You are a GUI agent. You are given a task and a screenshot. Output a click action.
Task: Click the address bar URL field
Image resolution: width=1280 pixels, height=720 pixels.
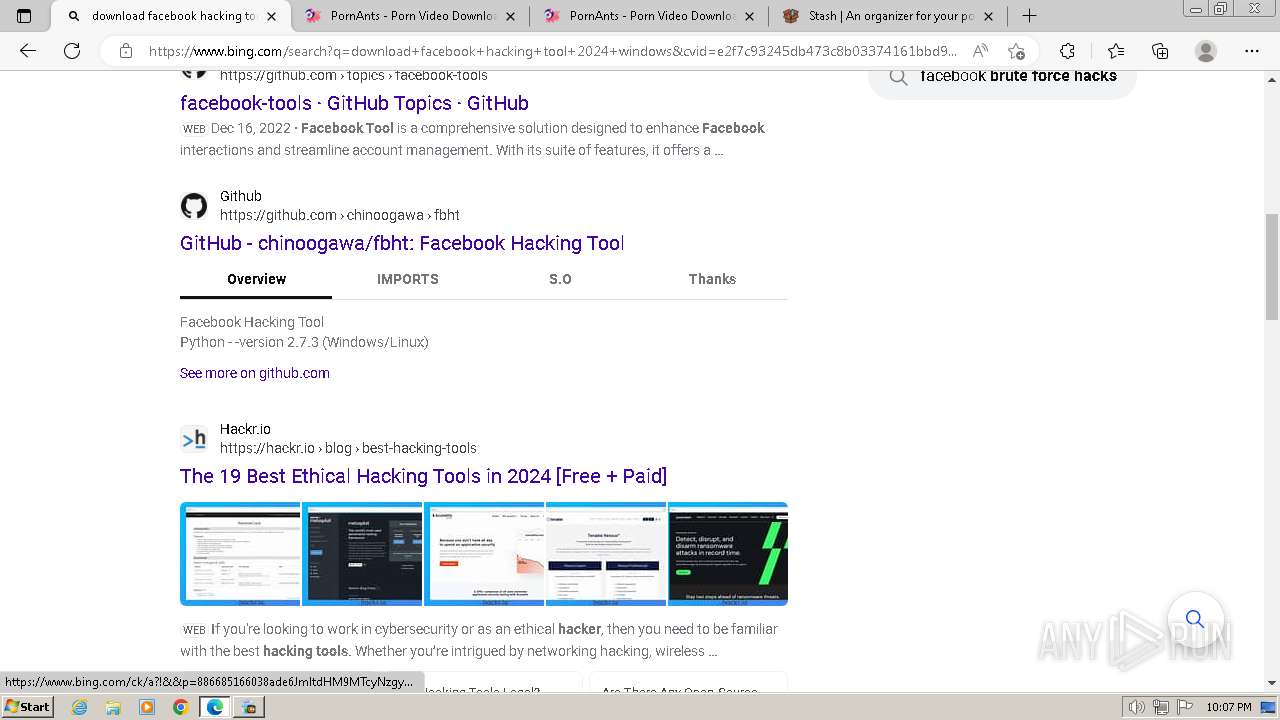pyautogui.click(x=552, y=51)
